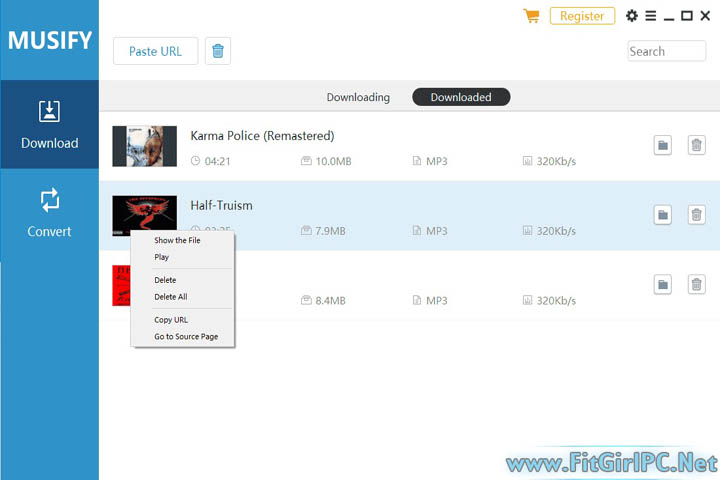Screen dimensions: 720x480
Task: Choose Show the File from context menu
Action: [x=177, y=240]
